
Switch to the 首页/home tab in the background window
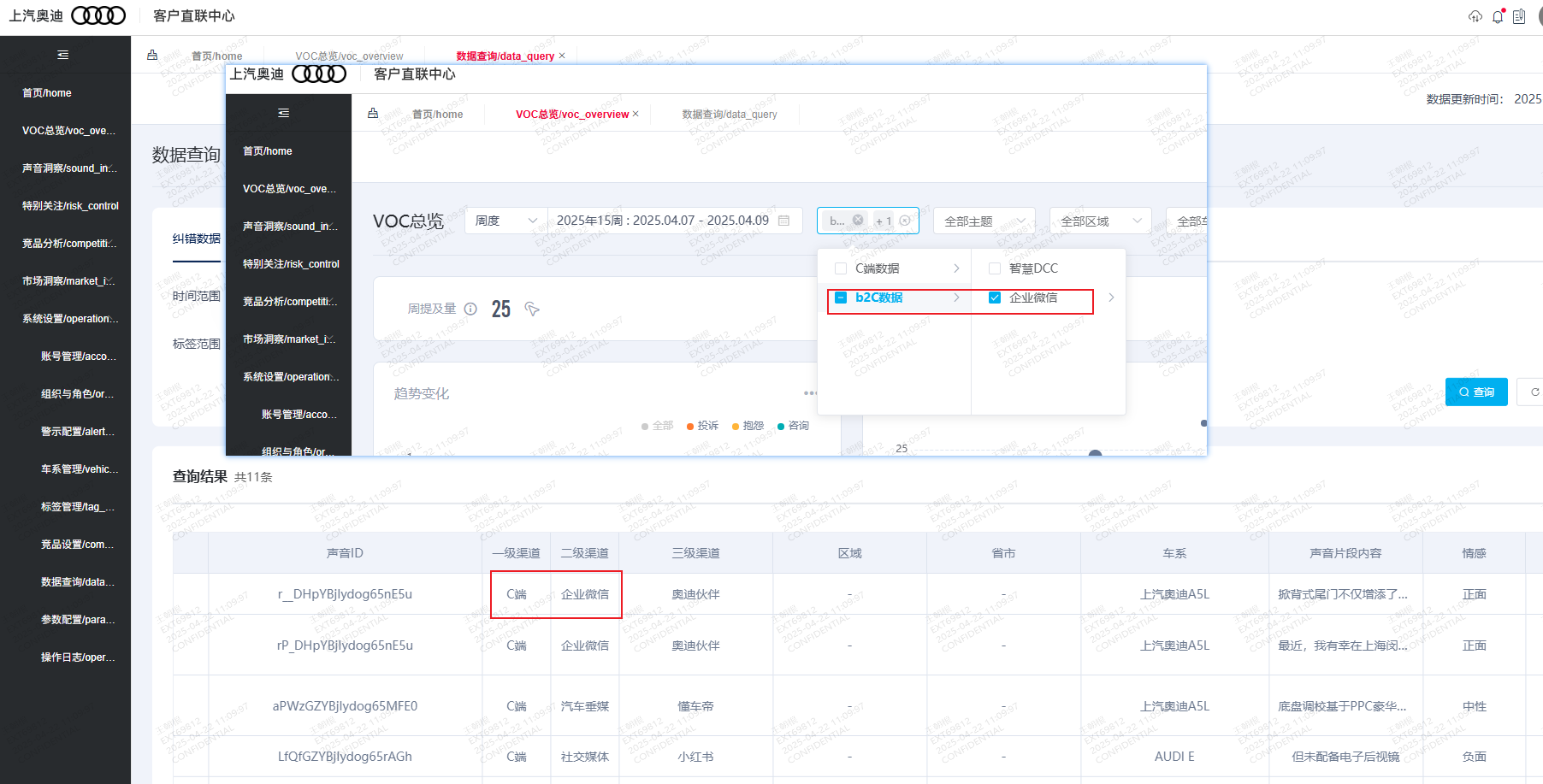pos(216,56)
